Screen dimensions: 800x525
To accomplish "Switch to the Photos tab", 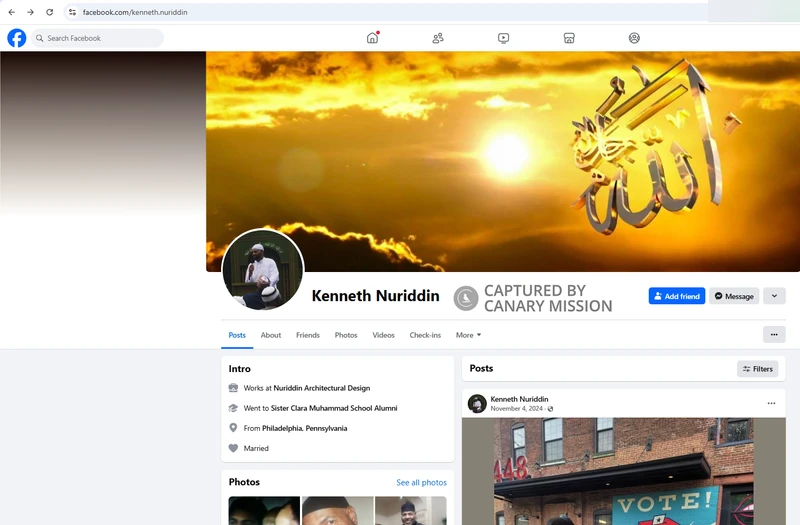I will tap(346, 335).
